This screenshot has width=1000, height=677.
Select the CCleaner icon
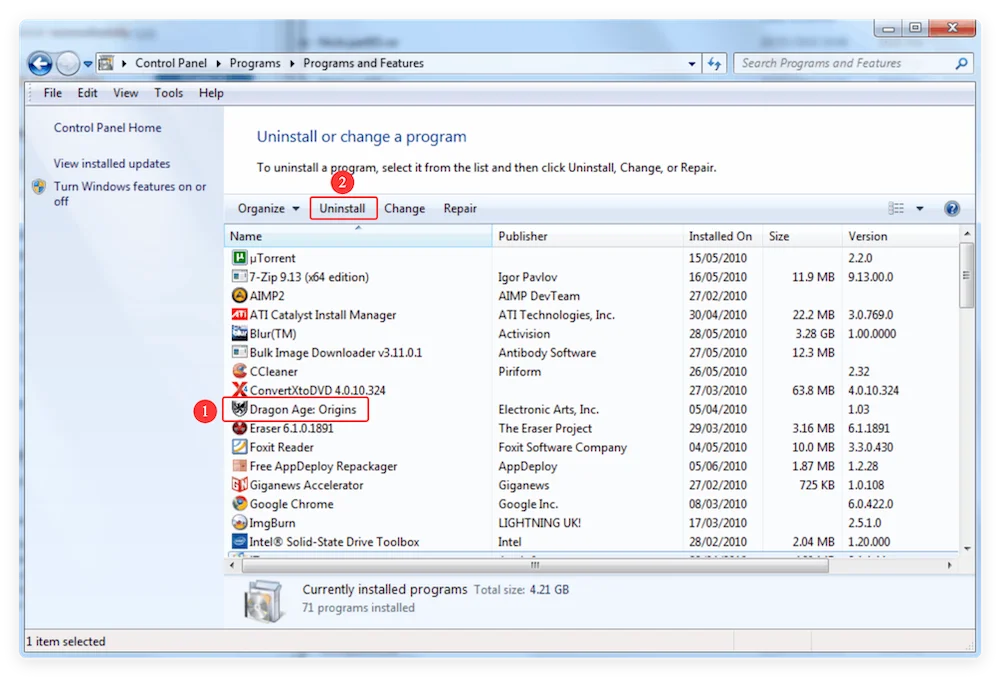point(239,371)
